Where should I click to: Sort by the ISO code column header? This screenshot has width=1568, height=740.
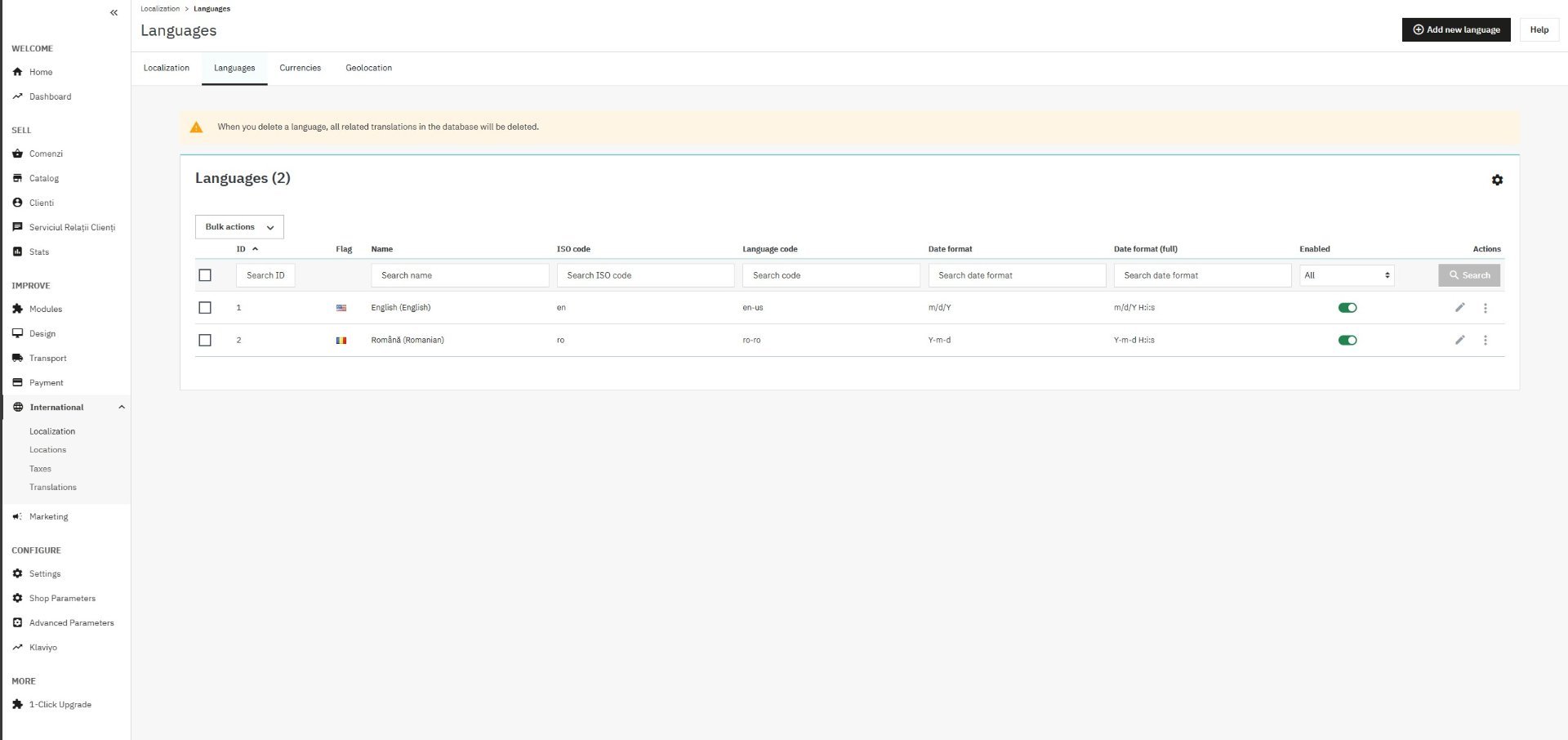pyautogui.click(x=573, y=249)
